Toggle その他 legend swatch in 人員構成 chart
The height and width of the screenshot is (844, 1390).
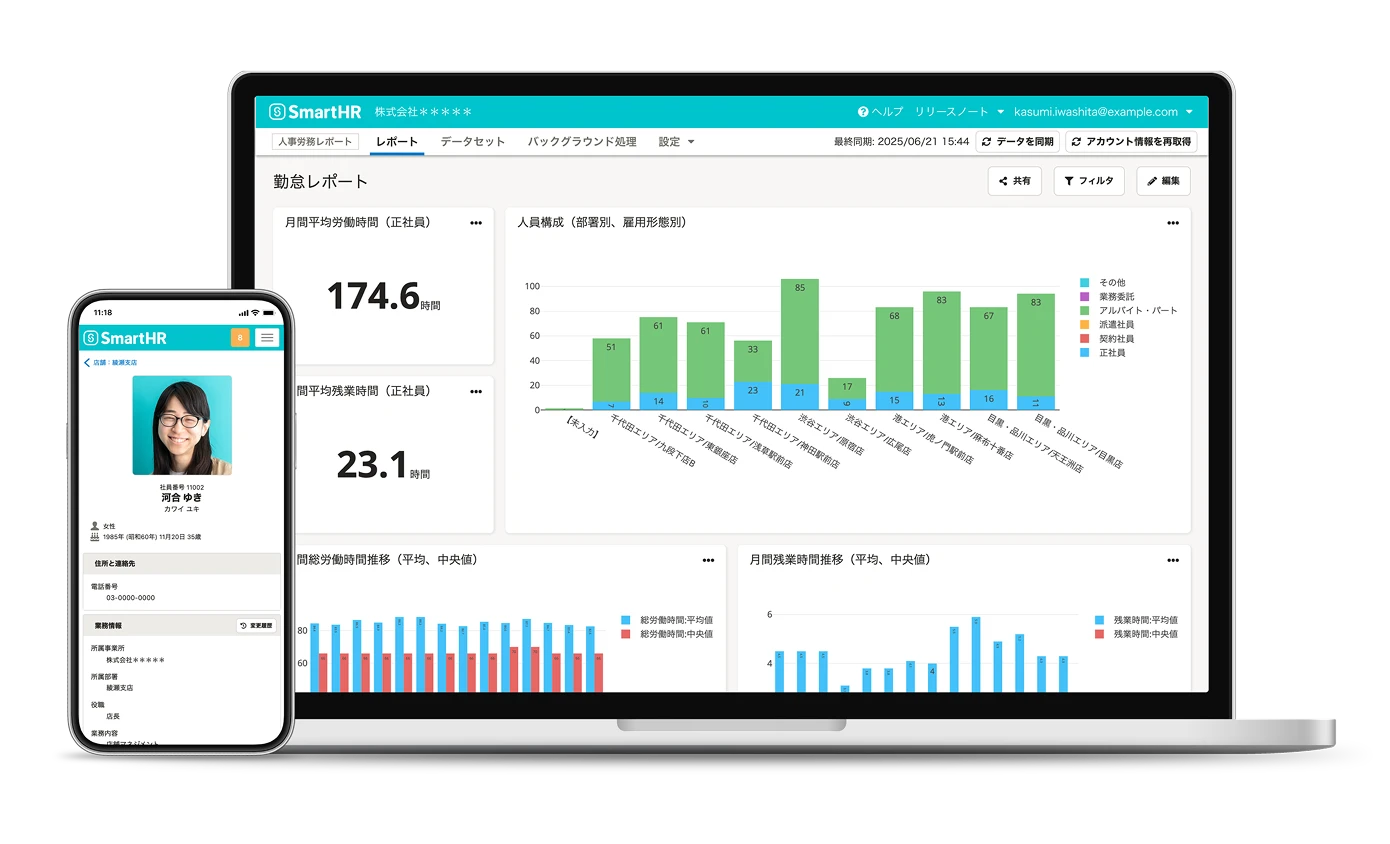click(x=1085, y=283)
